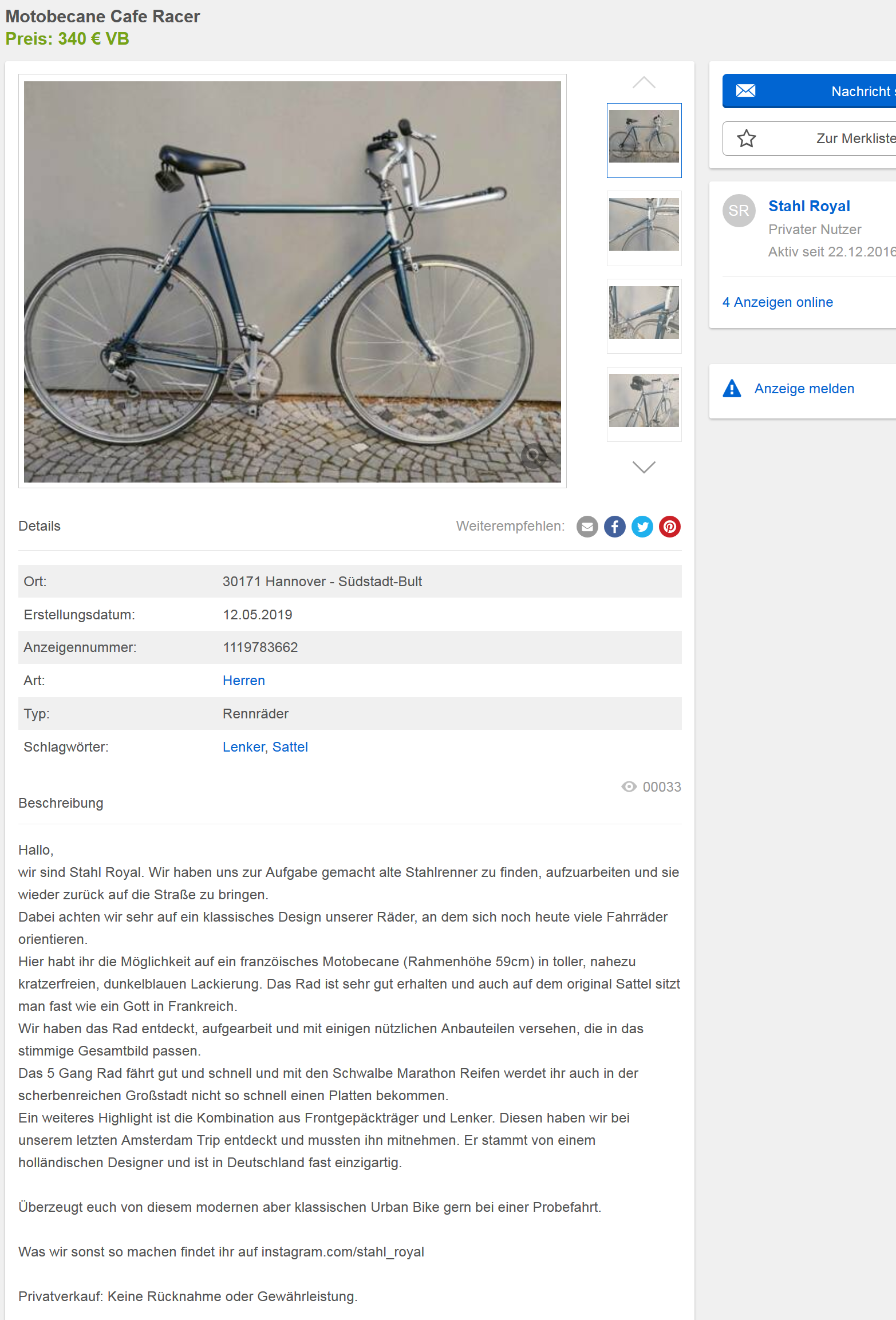Select the second thumbnail of frame closeup

pyautogui.click(x=644, y=228)
